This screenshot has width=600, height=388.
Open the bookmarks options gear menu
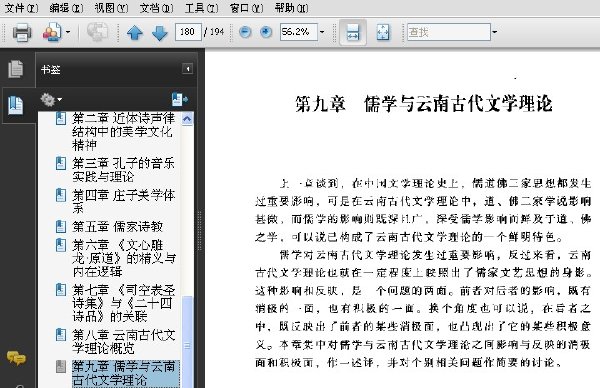(x=51, y=100)
